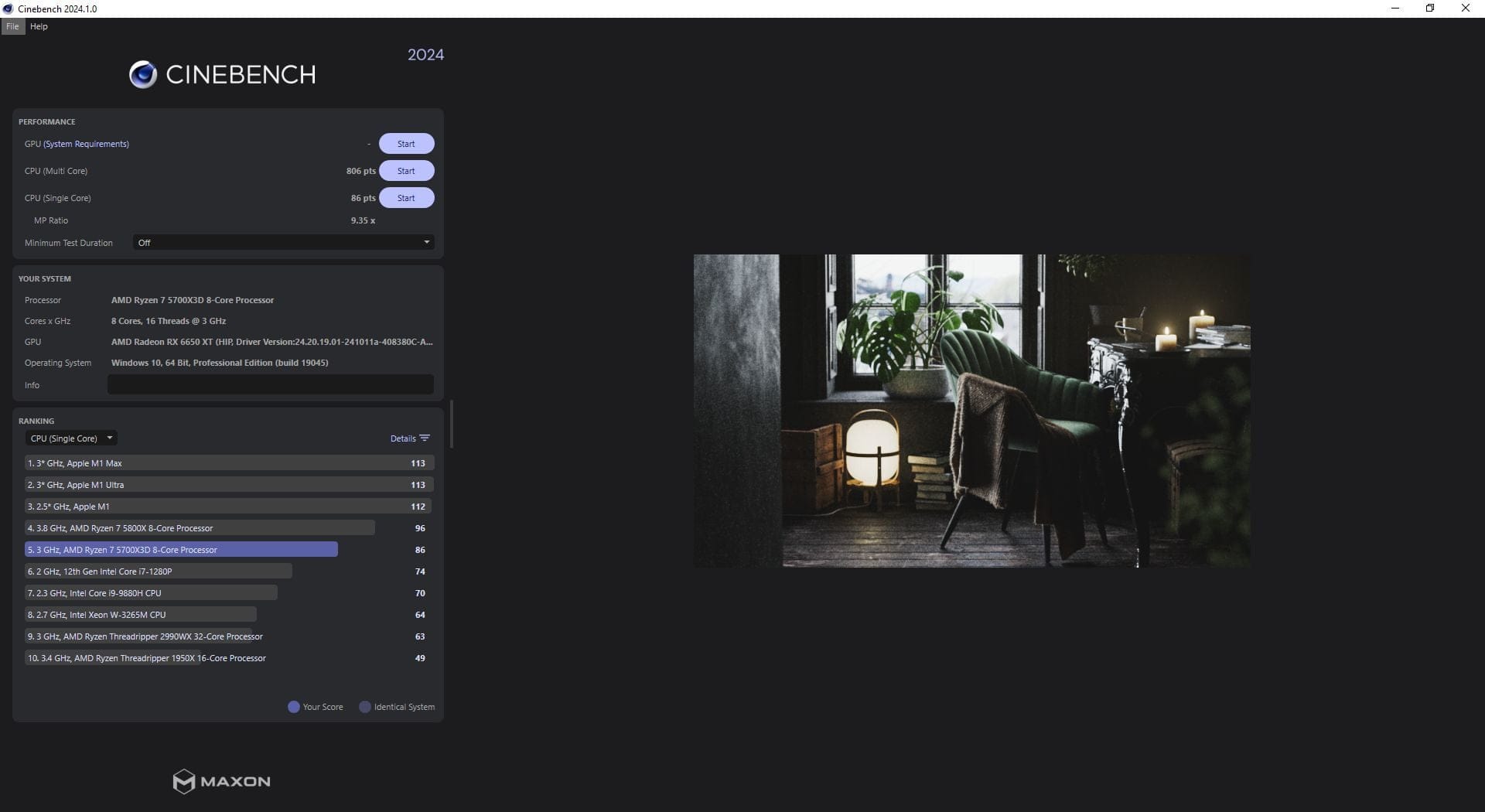Click the 9.35 x MP Ratio value
The width and height of the screenshot is (1485, 812).
click(x=363, y=220)
